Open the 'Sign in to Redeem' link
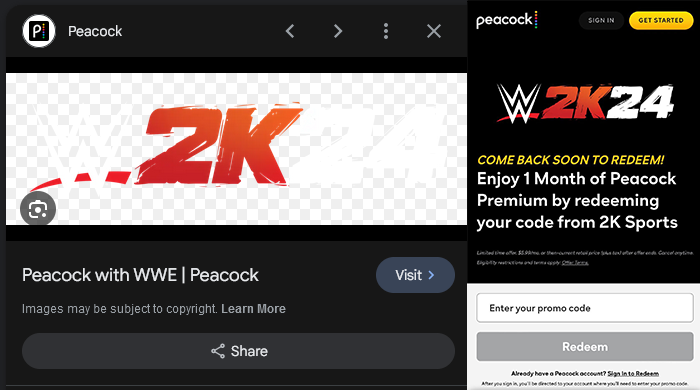The width and height of the screenshot is (700, 390). [633, 373]
